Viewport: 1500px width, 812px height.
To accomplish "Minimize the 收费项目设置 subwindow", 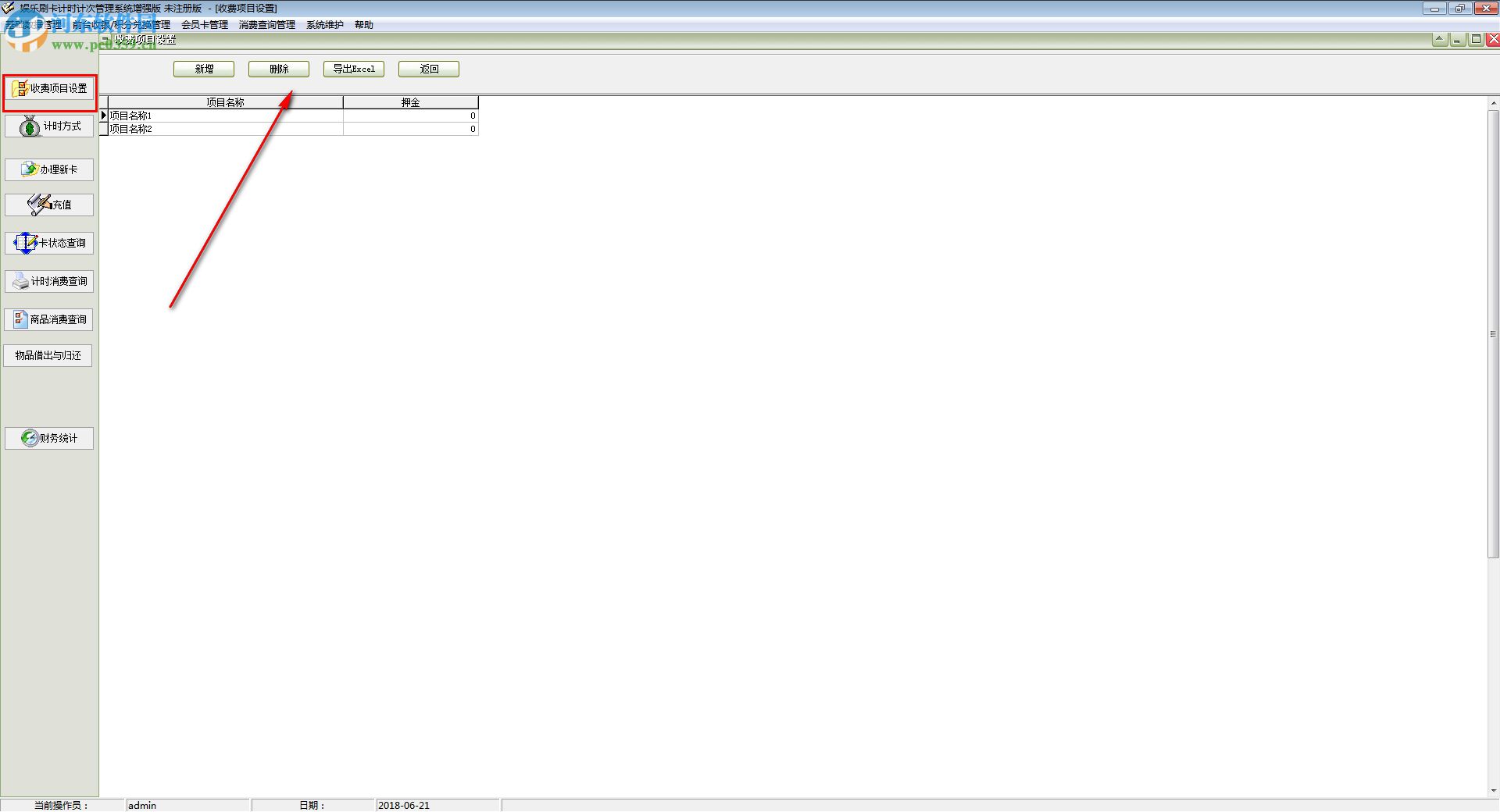I will 1458,39.
